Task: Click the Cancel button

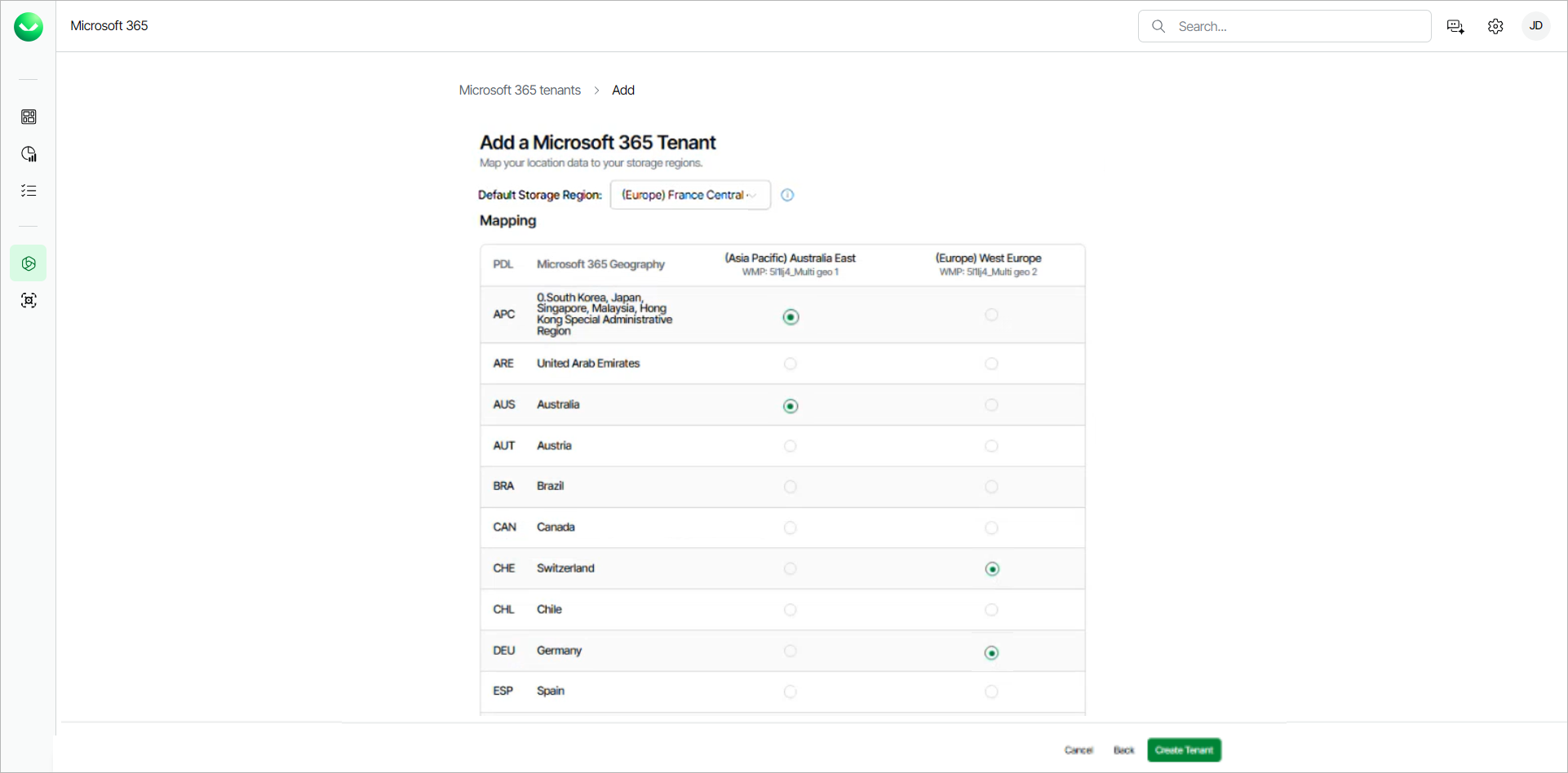Action: click(x=1079, y=750)
